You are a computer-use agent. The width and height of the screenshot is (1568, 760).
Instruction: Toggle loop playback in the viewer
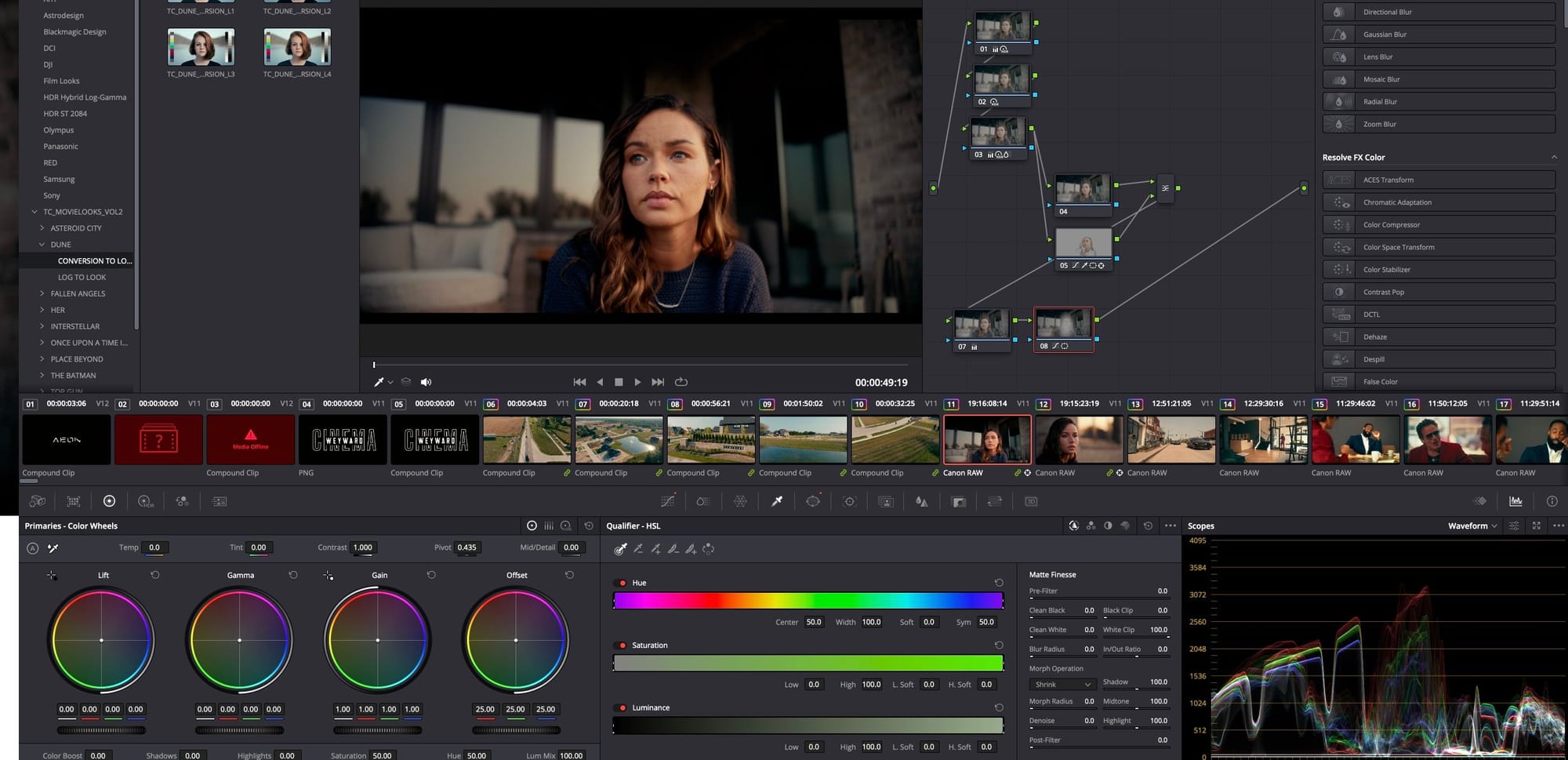click(x=681, y=382)
